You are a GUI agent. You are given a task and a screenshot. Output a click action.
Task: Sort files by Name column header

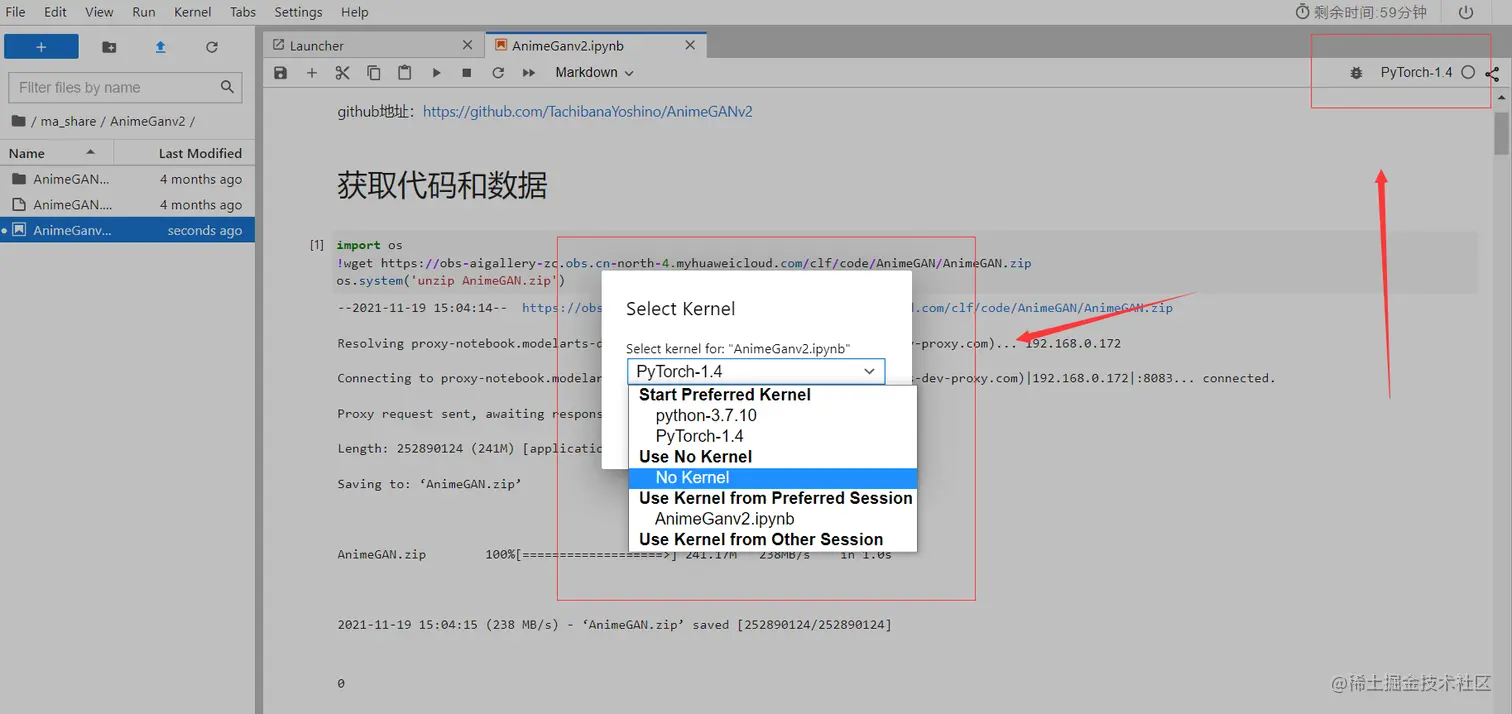56,153
